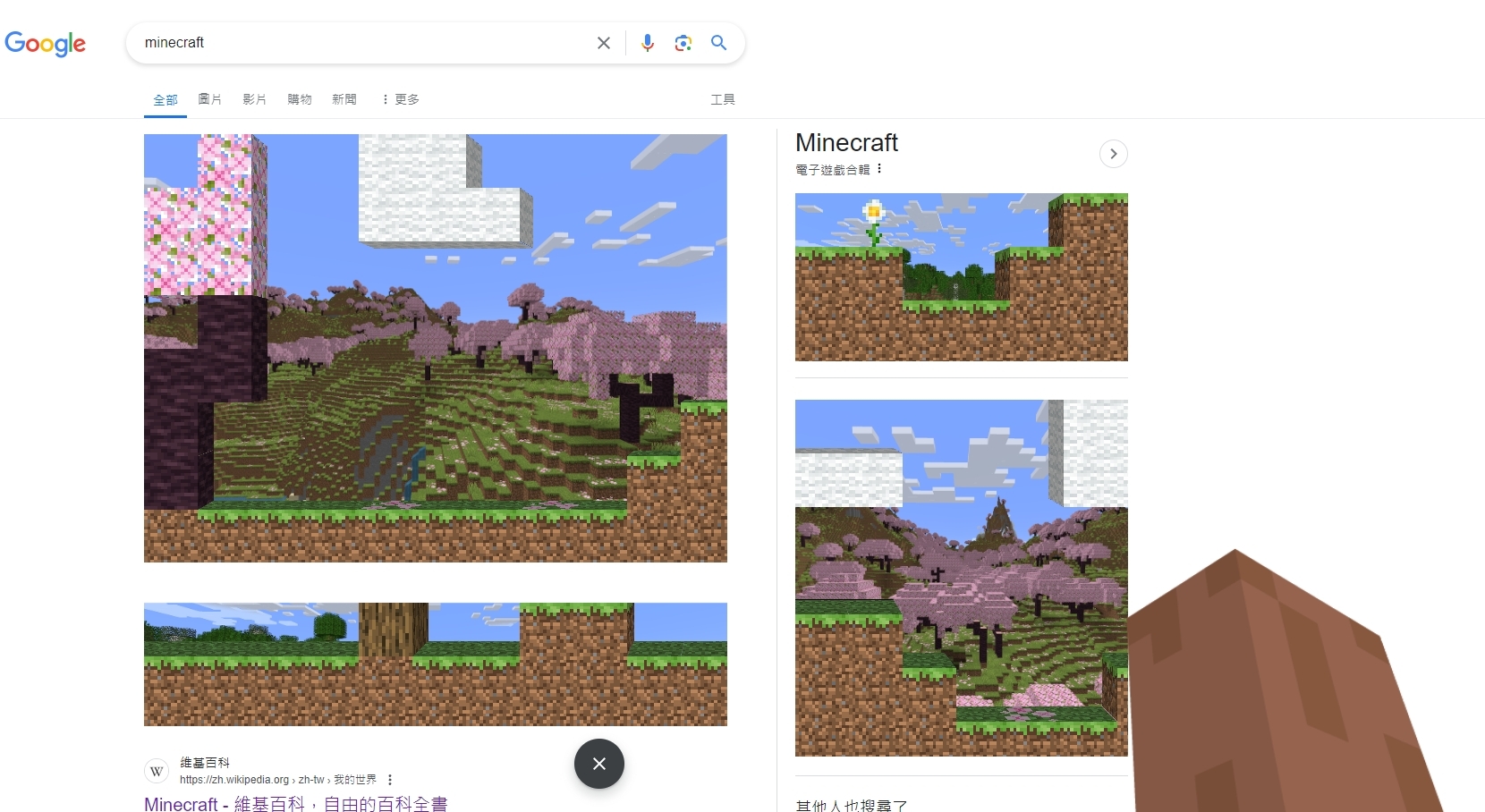
Task: Click the arrow next to the Minecraft panel title
Action: [1113, 154]
